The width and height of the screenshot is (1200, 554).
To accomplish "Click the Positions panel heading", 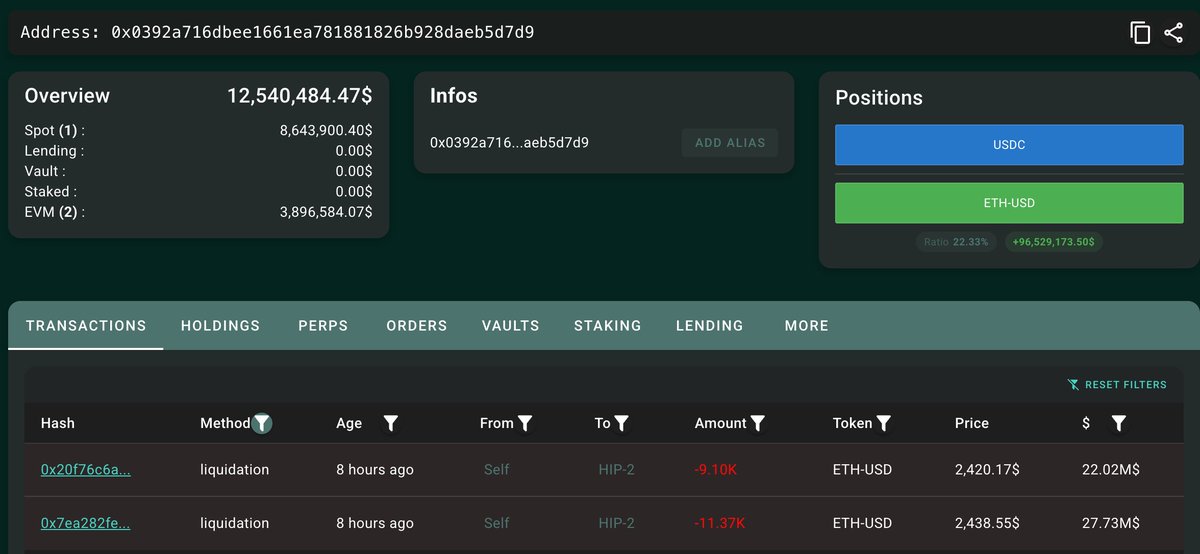I will 879,98.
